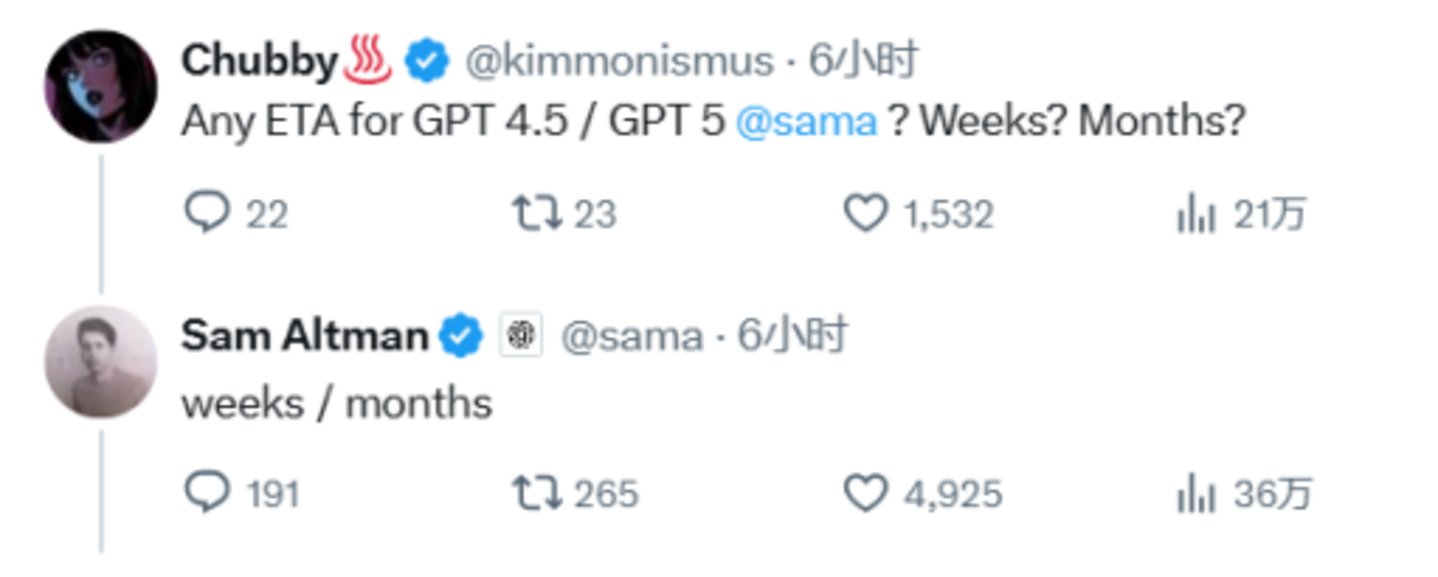Viewport: 1438px width, 577px height.
Task: Open view analytics icon on Chubby's tweet
Action: (x=1196, y=215)
